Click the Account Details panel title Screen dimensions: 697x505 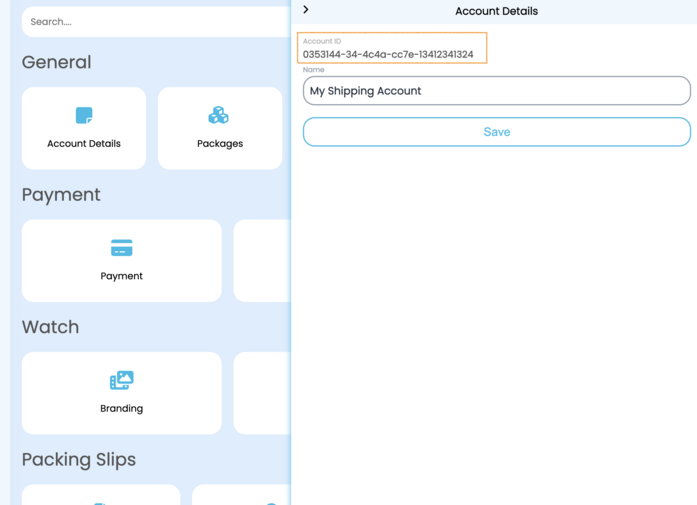[x=496, y=12]
